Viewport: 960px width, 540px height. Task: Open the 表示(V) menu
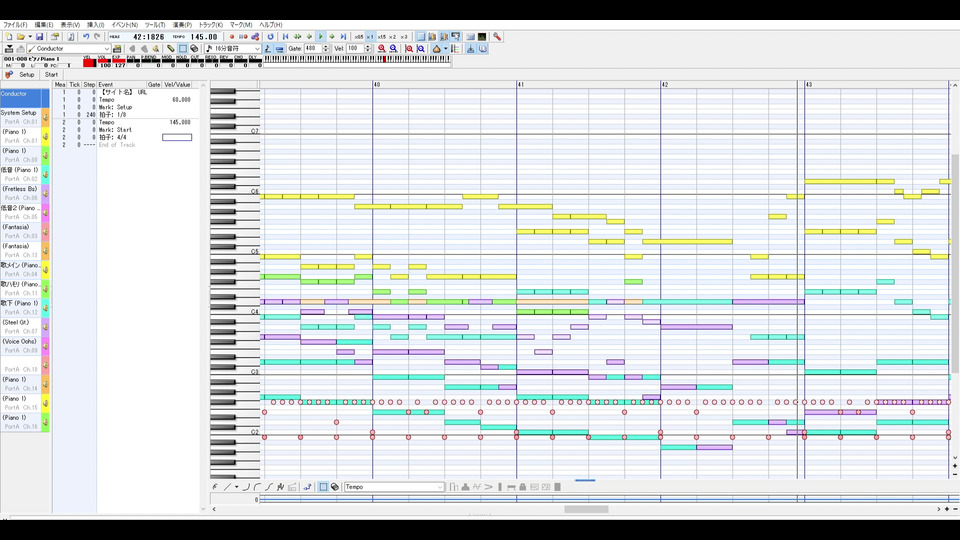coord(70,25)
